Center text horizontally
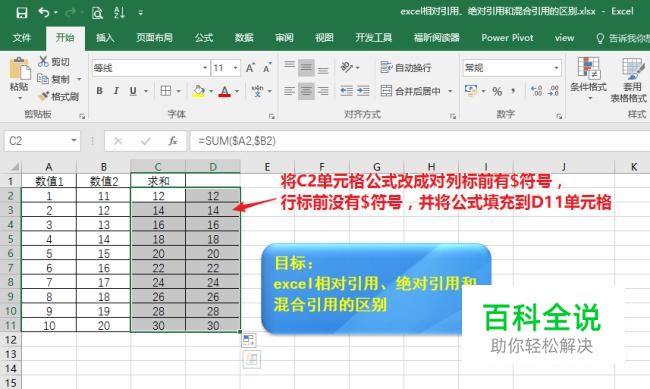 306,91
